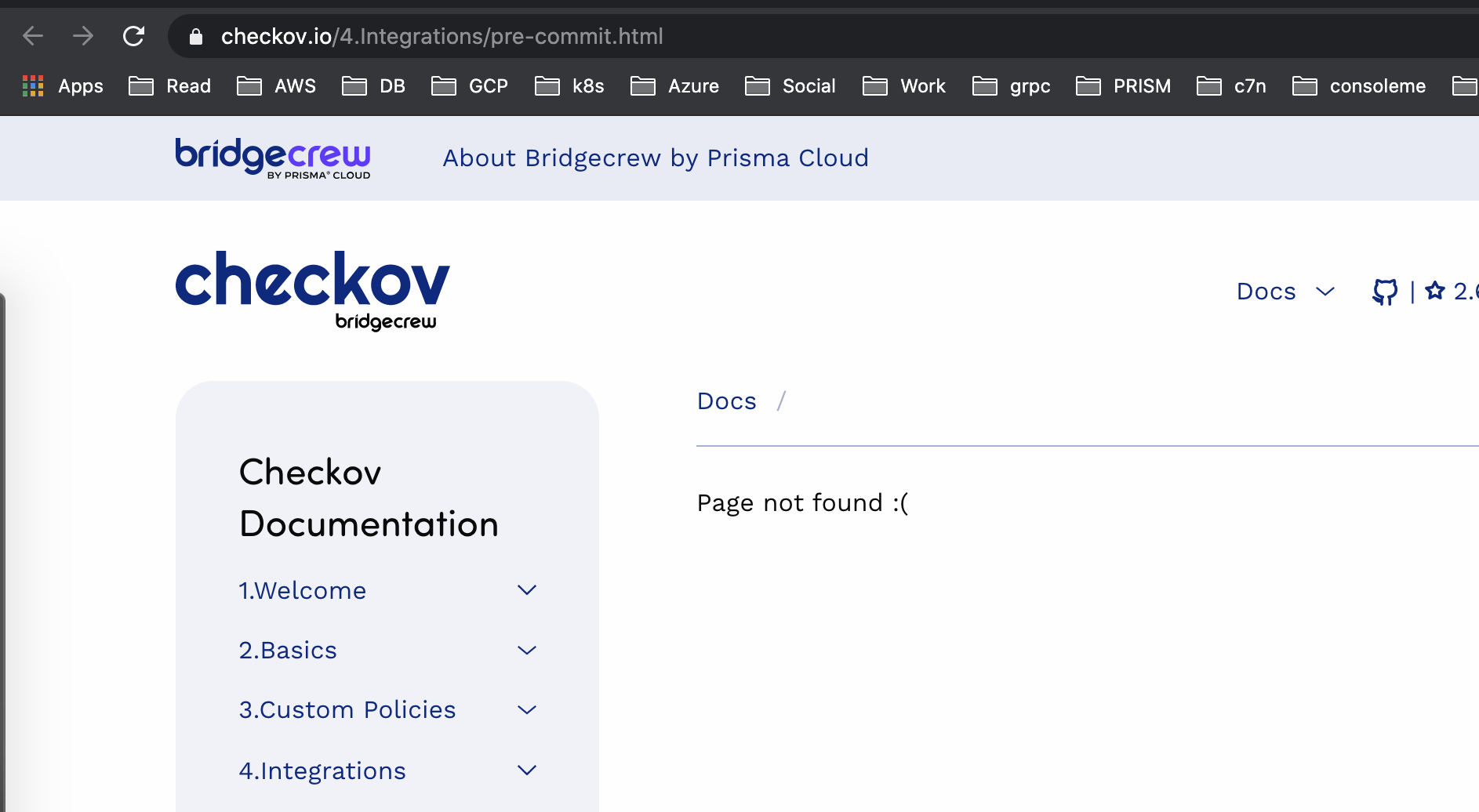Open the Checkov GitHub repository via octocat icon

point(1385,291)
